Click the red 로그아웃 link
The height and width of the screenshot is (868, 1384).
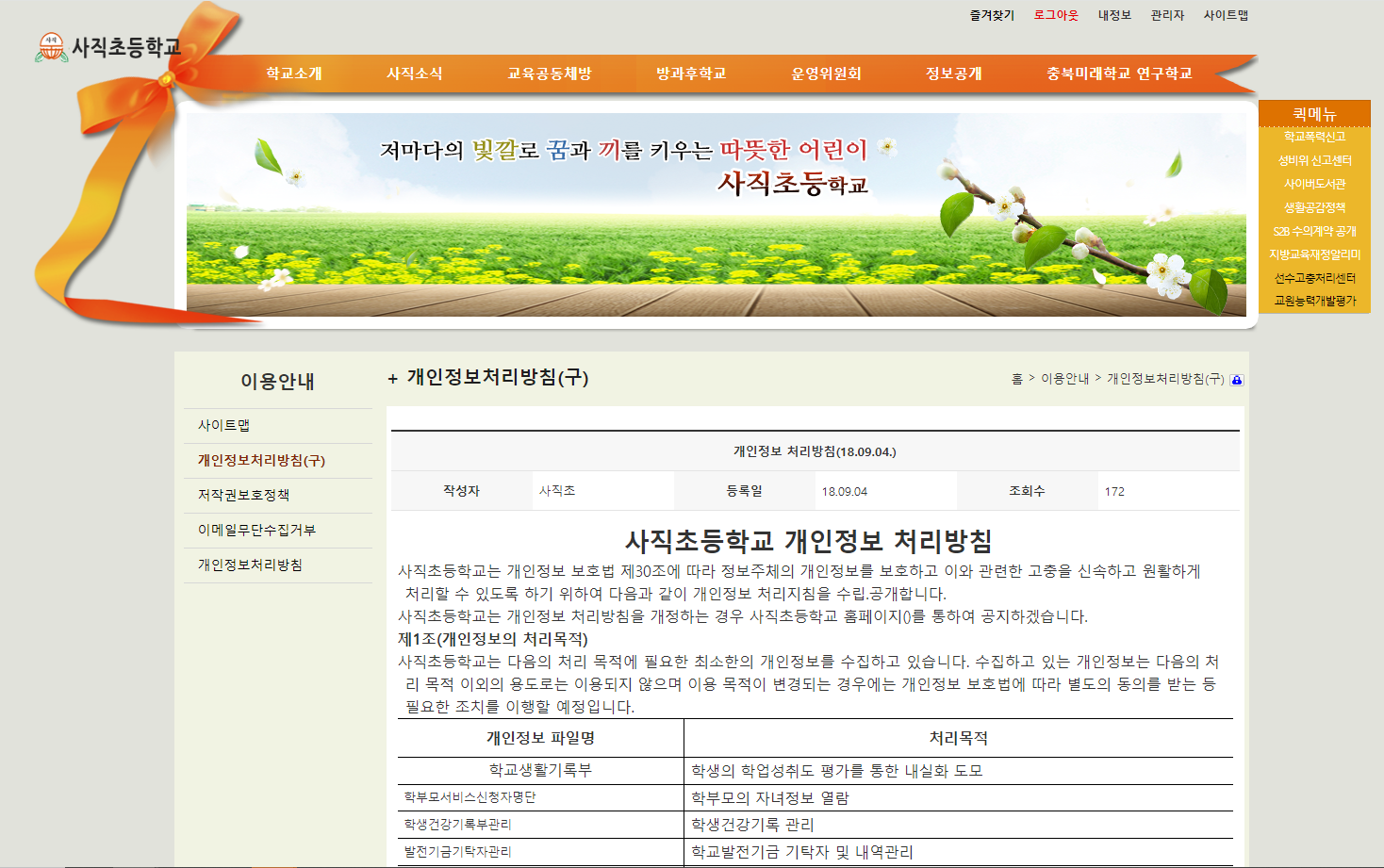1056,15
